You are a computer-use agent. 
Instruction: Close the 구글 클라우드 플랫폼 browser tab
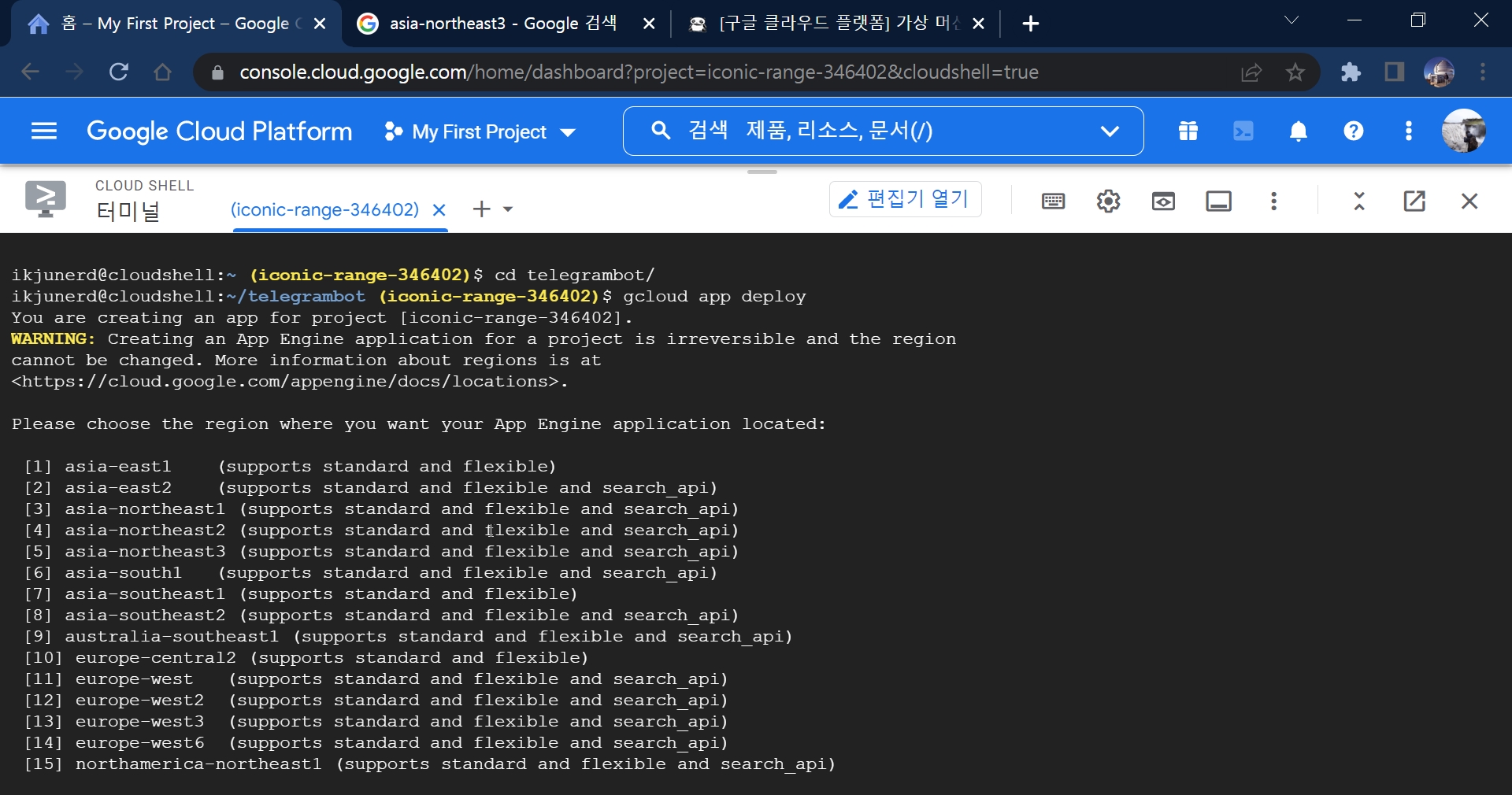pyautogui.click(x=978, y=24)
